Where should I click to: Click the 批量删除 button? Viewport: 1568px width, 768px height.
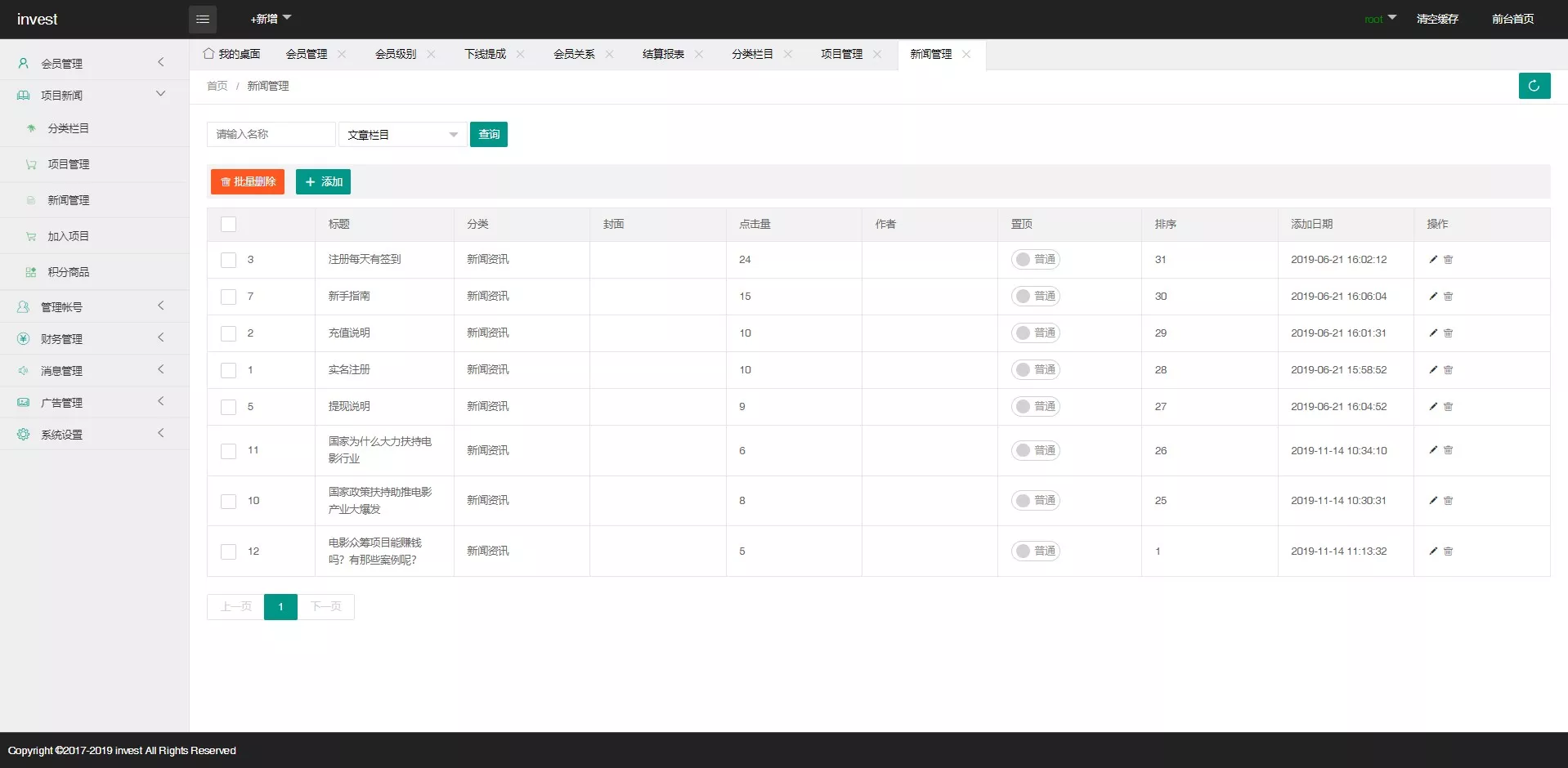click(248, 182)
